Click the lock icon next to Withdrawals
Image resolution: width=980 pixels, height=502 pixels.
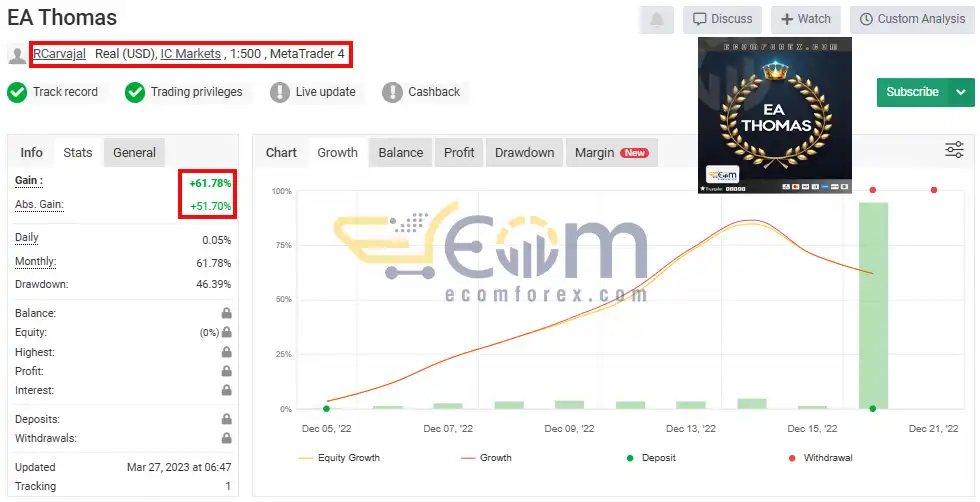tap(226, 438)
